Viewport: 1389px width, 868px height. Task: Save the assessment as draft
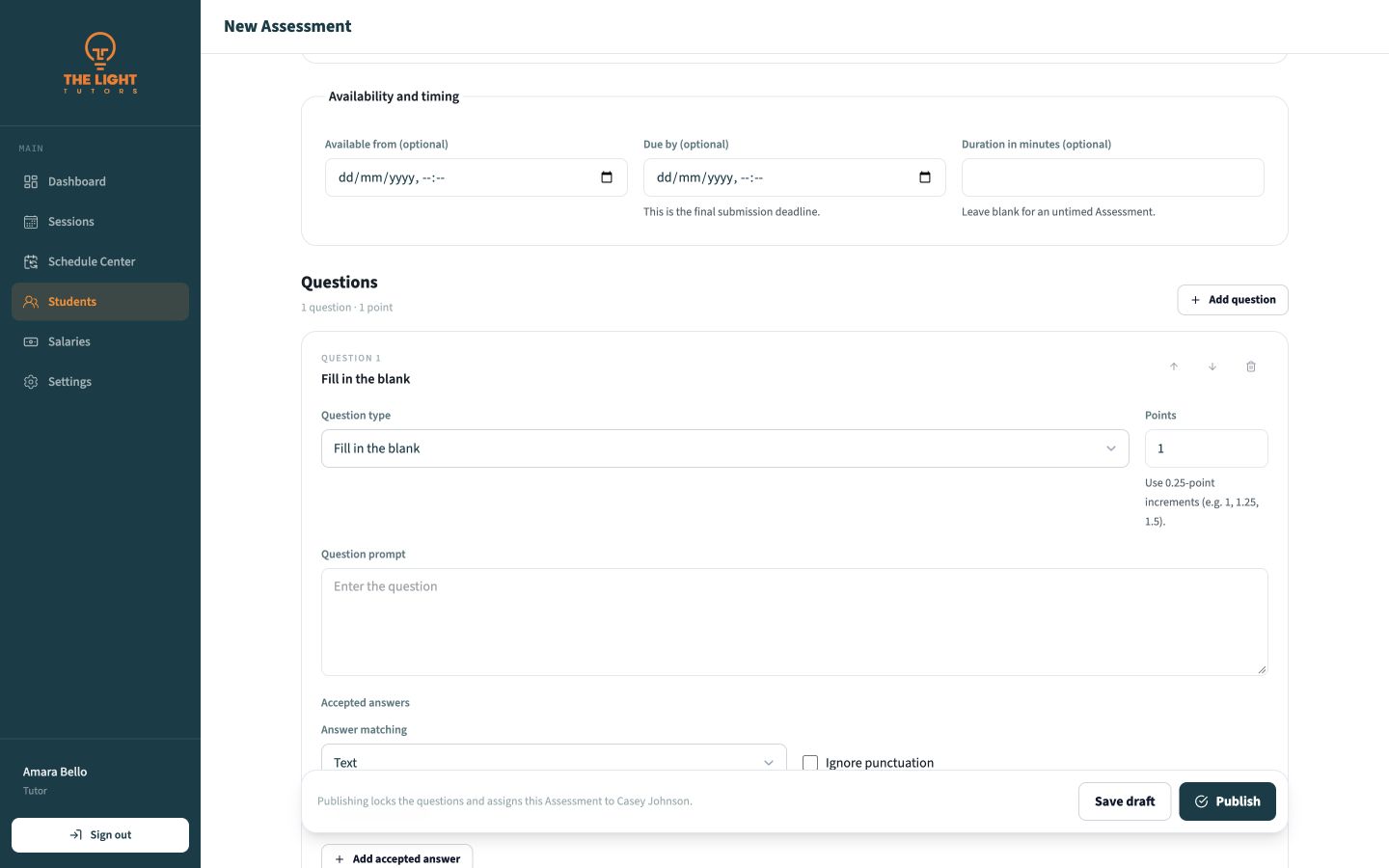pos(1125,801)
